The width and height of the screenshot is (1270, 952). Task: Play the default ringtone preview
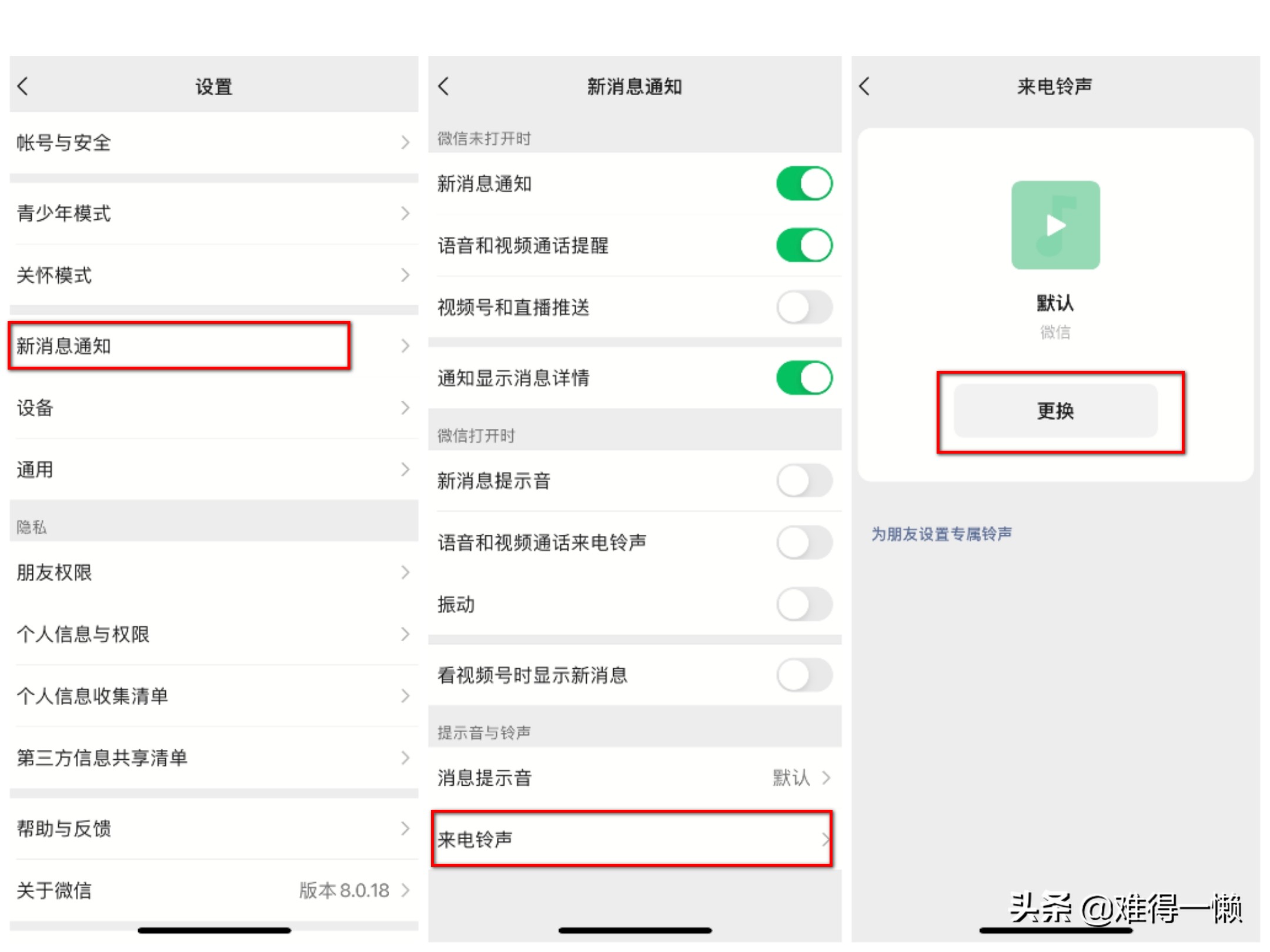1055,225
